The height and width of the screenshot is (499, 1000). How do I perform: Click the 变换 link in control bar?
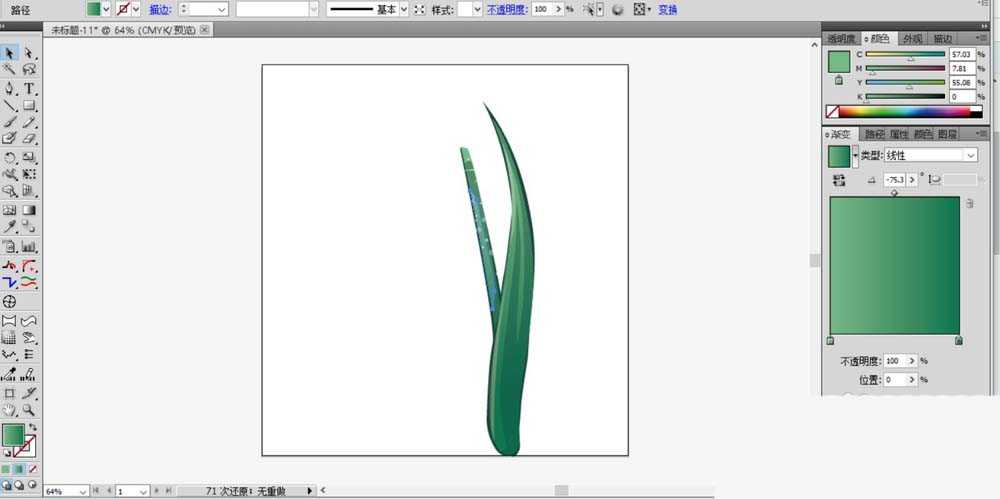point(667,10)
